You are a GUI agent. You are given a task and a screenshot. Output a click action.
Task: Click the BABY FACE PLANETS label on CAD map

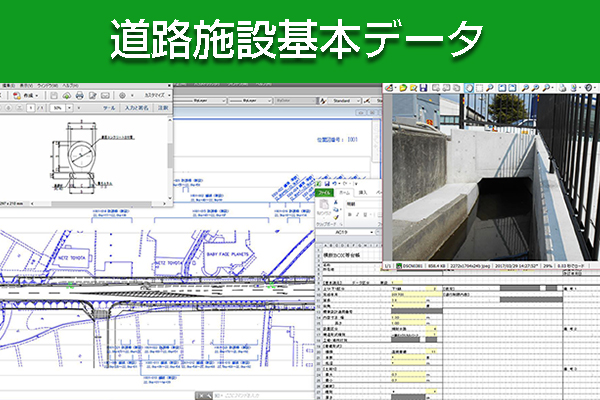click(227, 254)
